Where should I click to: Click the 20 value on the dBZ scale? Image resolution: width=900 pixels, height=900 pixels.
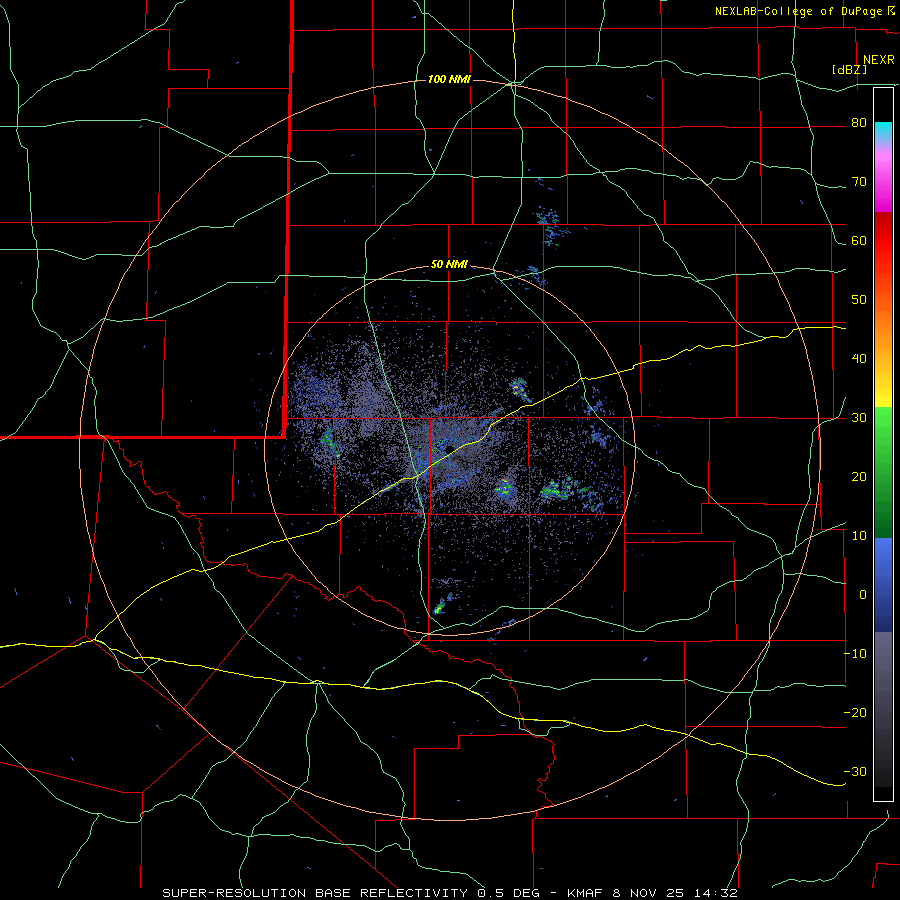click(x=859, y=477)
